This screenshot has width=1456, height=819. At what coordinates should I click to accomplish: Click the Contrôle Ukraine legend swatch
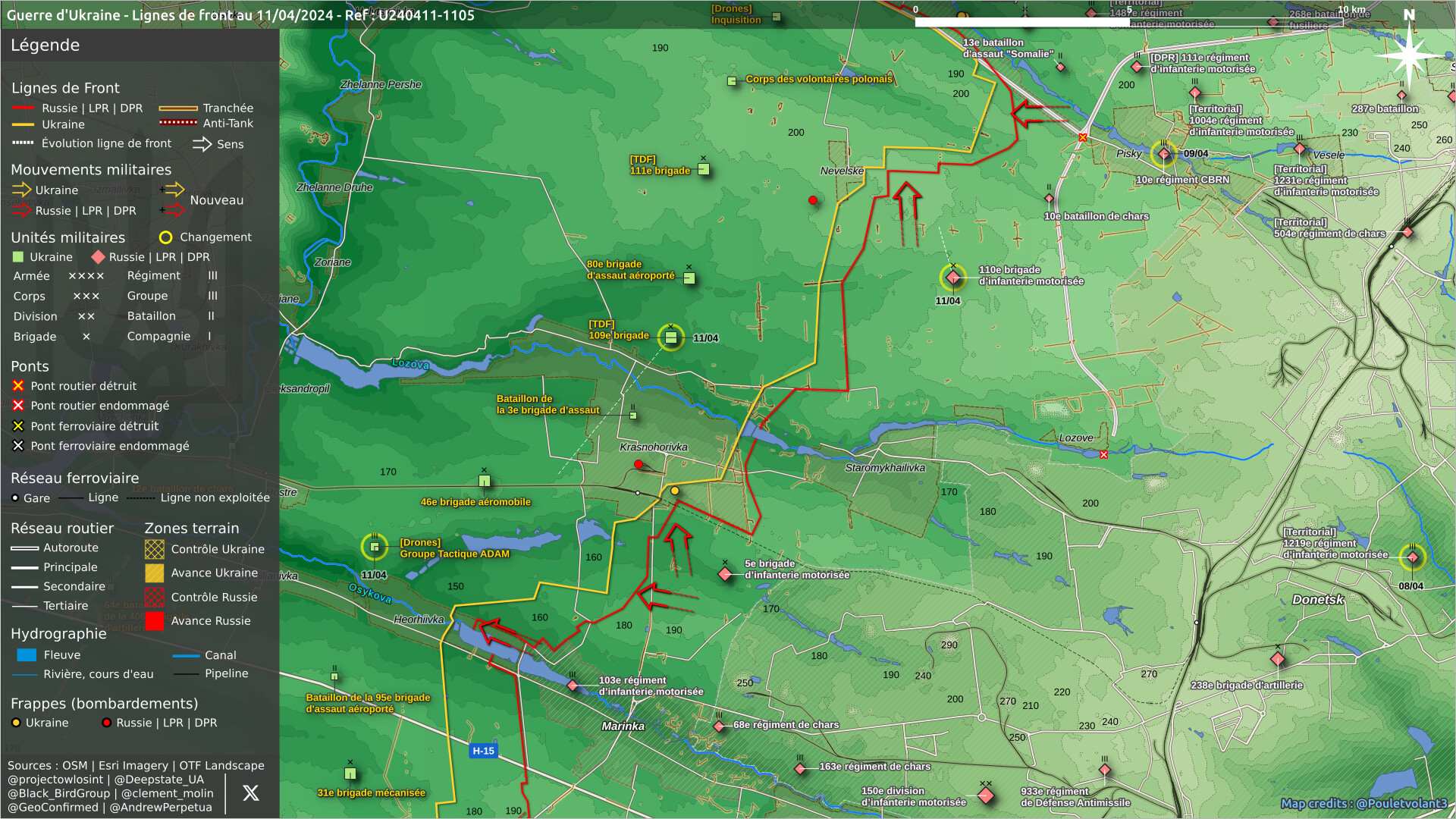(155, 549)
